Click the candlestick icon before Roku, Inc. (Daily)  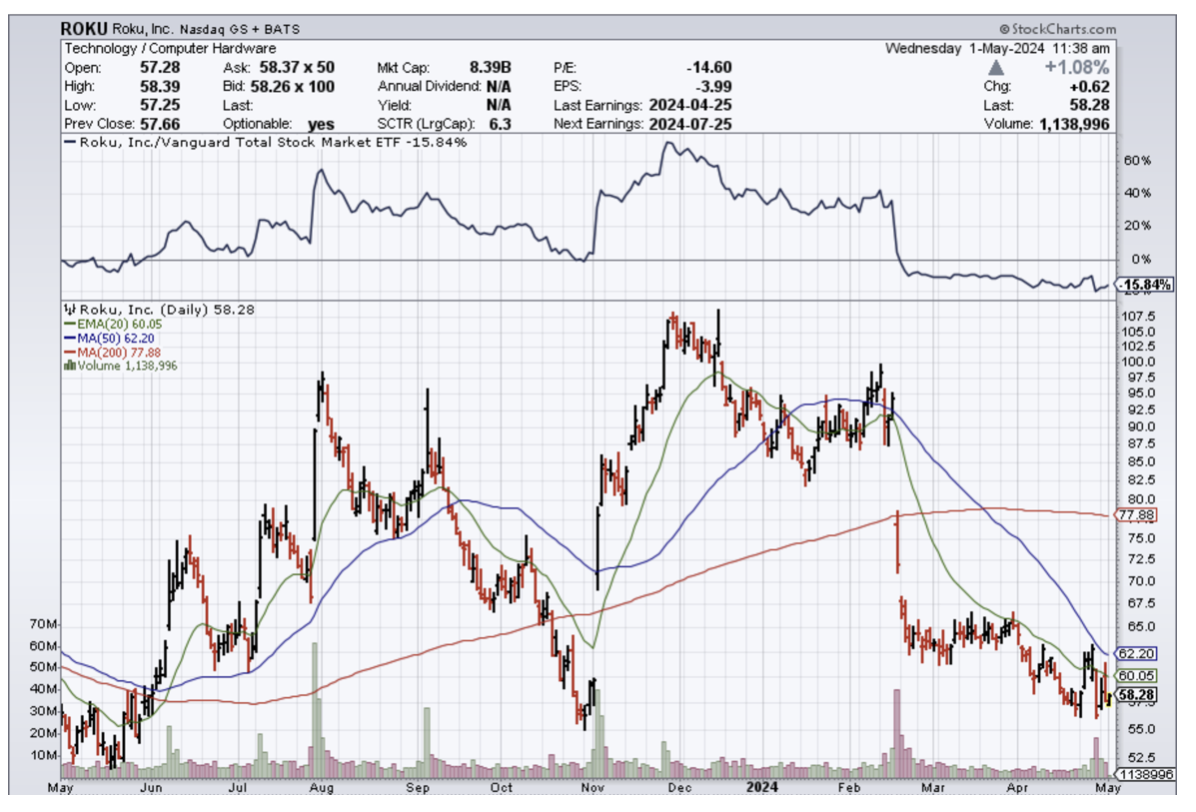[69, 310]
